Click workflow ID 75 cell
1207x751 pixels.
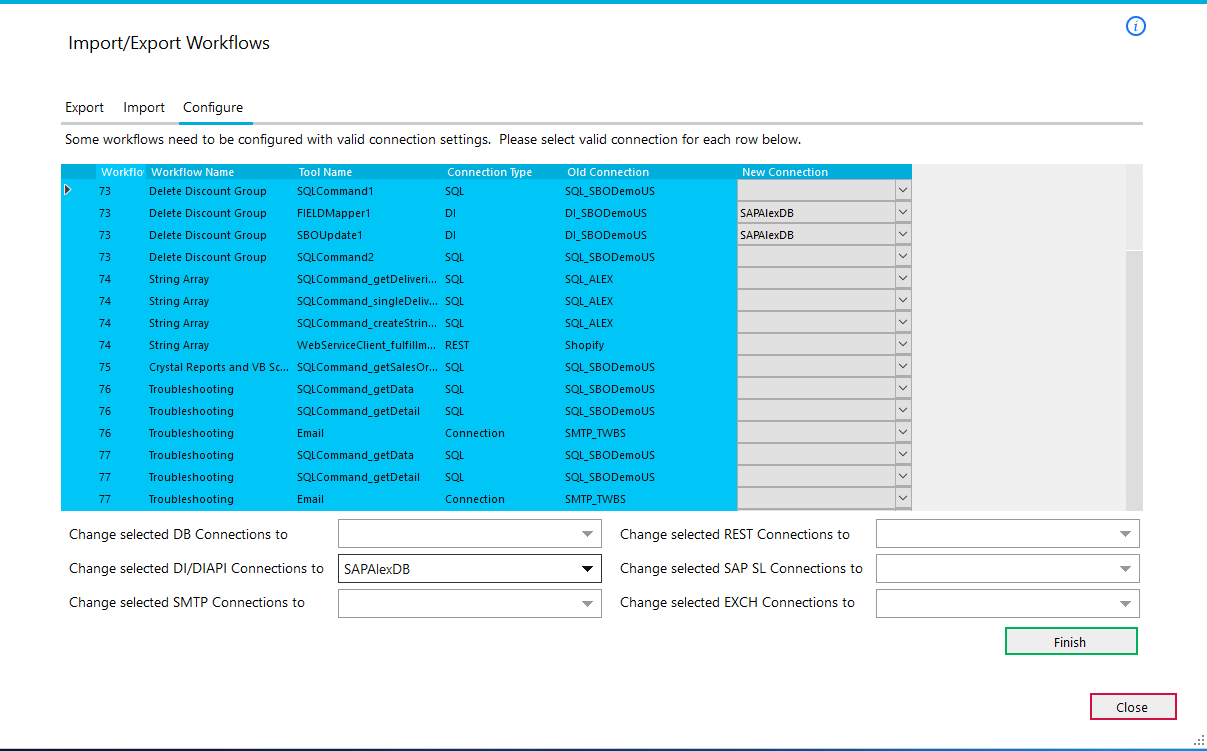[121, 366]
